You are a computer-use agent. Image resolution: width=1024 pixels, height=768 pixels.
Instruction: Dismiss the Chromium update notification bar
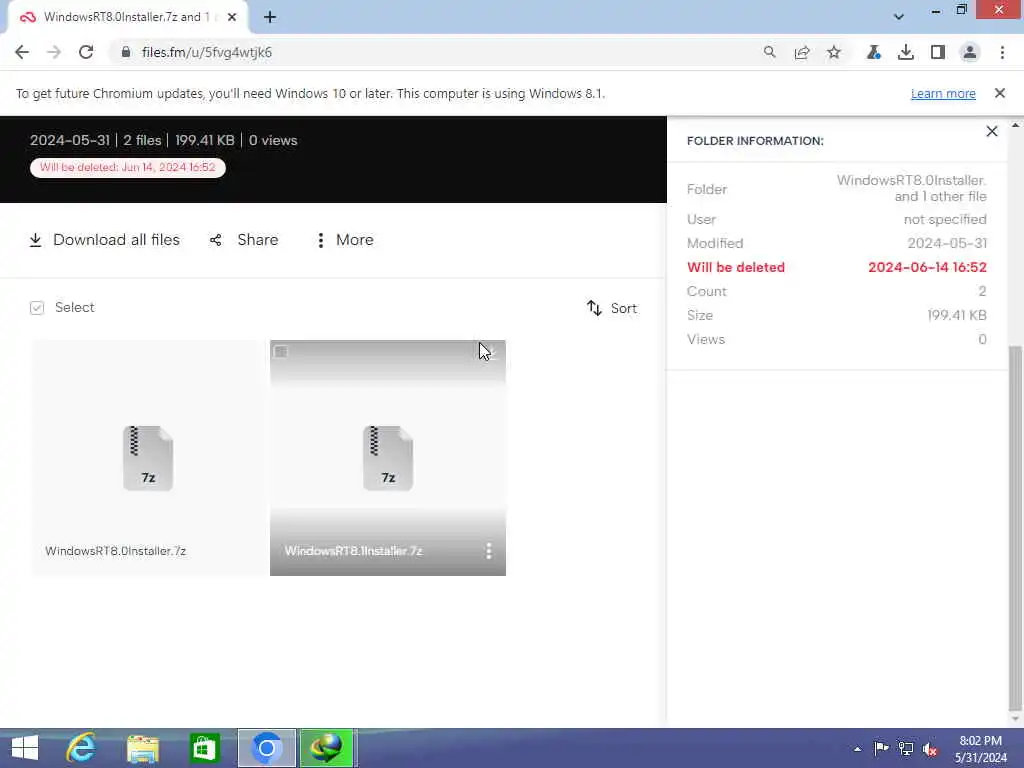1000,93
